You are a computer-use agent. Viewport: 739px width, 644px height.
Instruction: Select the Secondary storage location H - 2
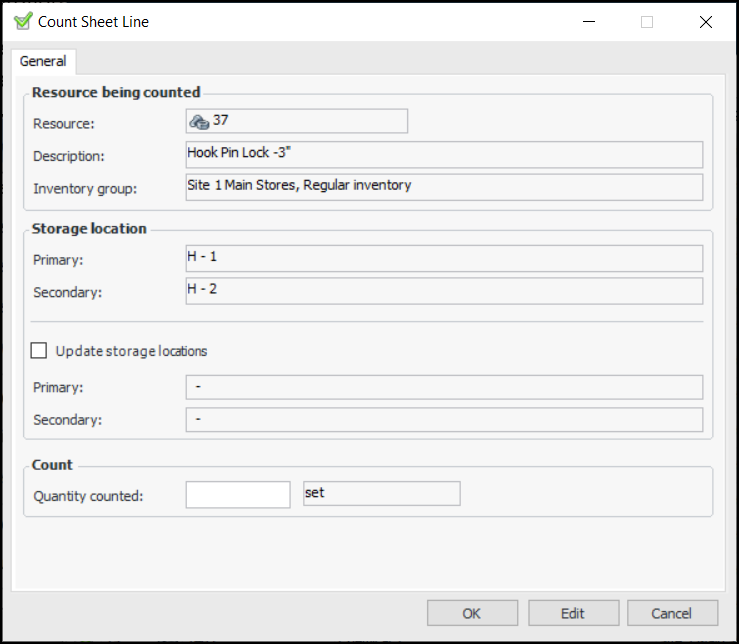pyautogui.click(x=444, y=290)
